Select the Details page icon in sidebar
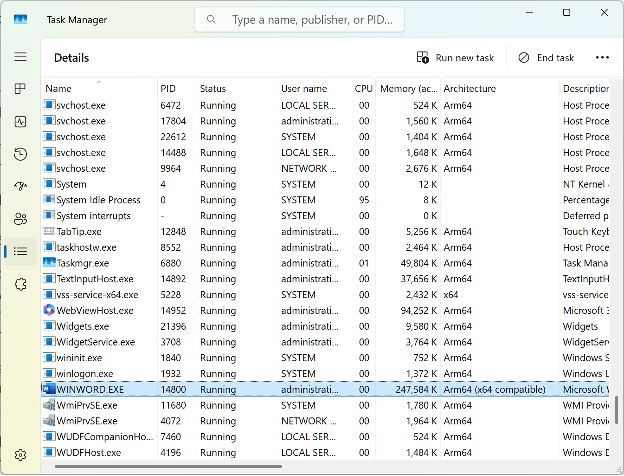624x476 pixels. 20,251
